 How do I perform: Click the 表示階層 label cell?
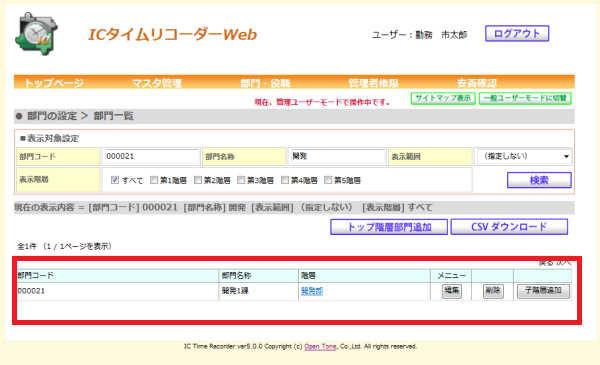58,179
